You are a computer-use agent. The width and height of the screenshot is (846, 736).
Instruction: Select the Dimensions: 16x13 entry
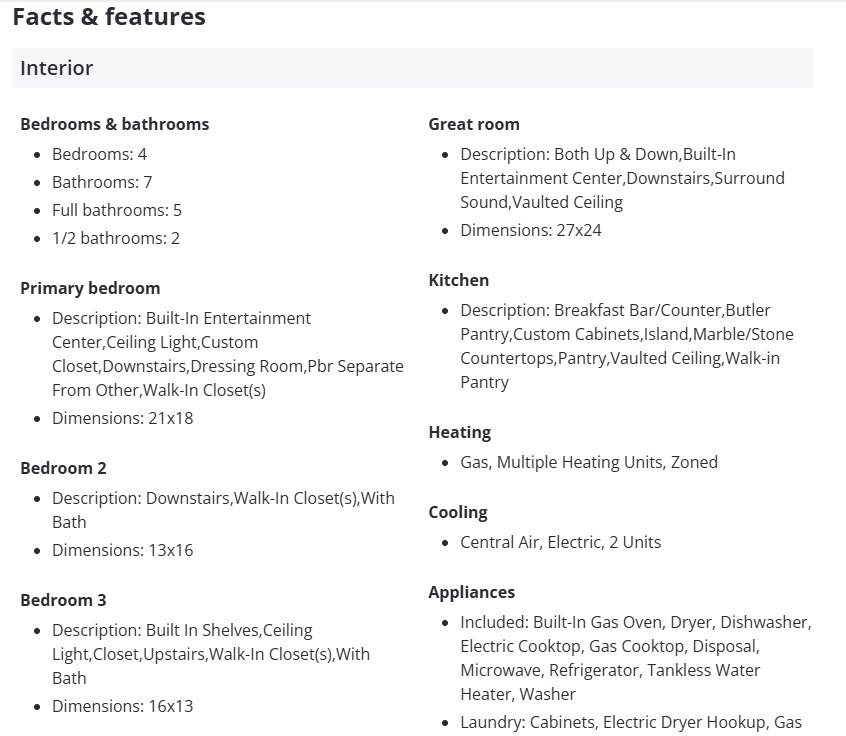pos(123,706)
